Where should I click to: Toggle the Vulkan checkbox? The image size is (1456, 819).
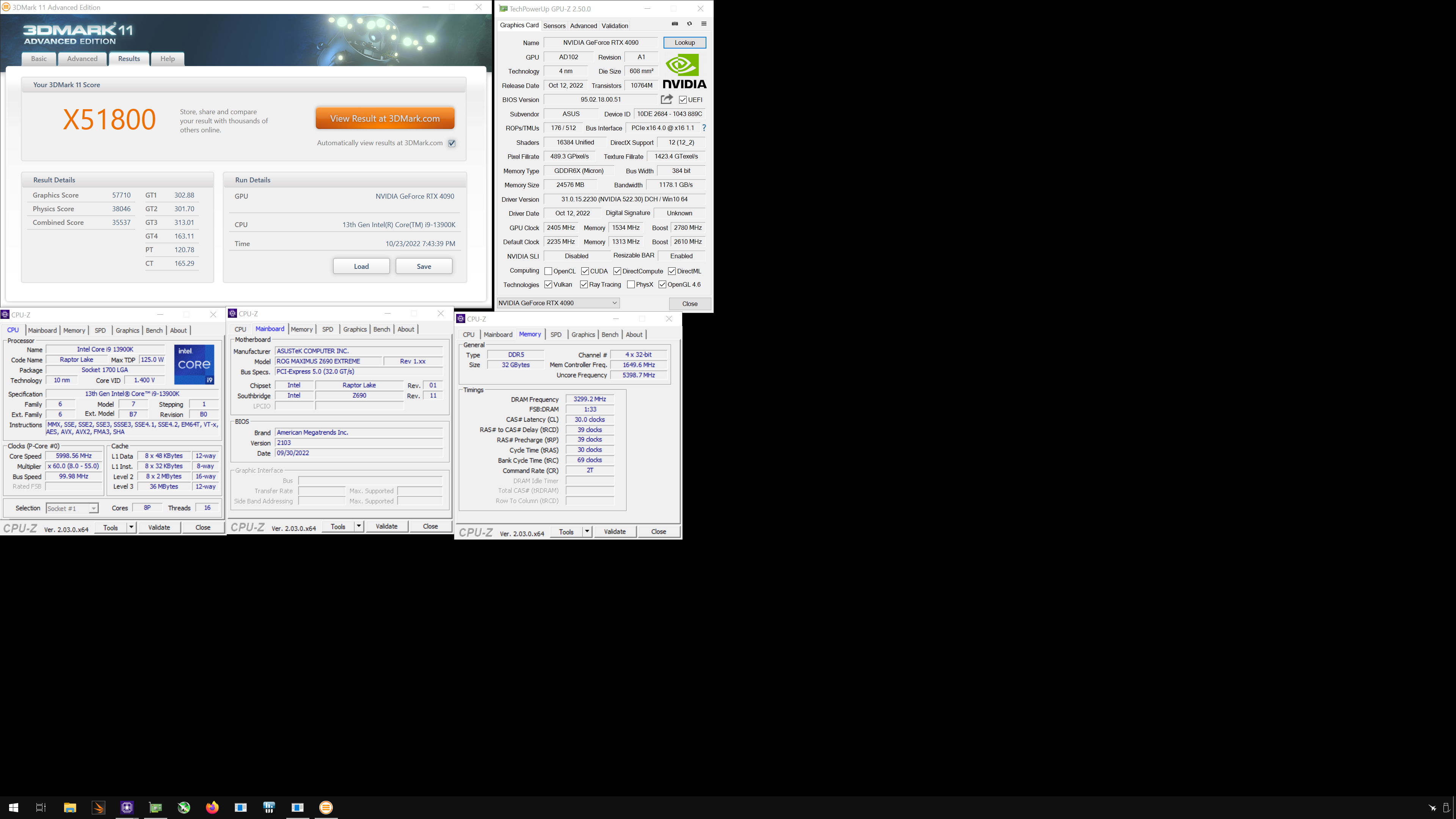click(548, 284)
